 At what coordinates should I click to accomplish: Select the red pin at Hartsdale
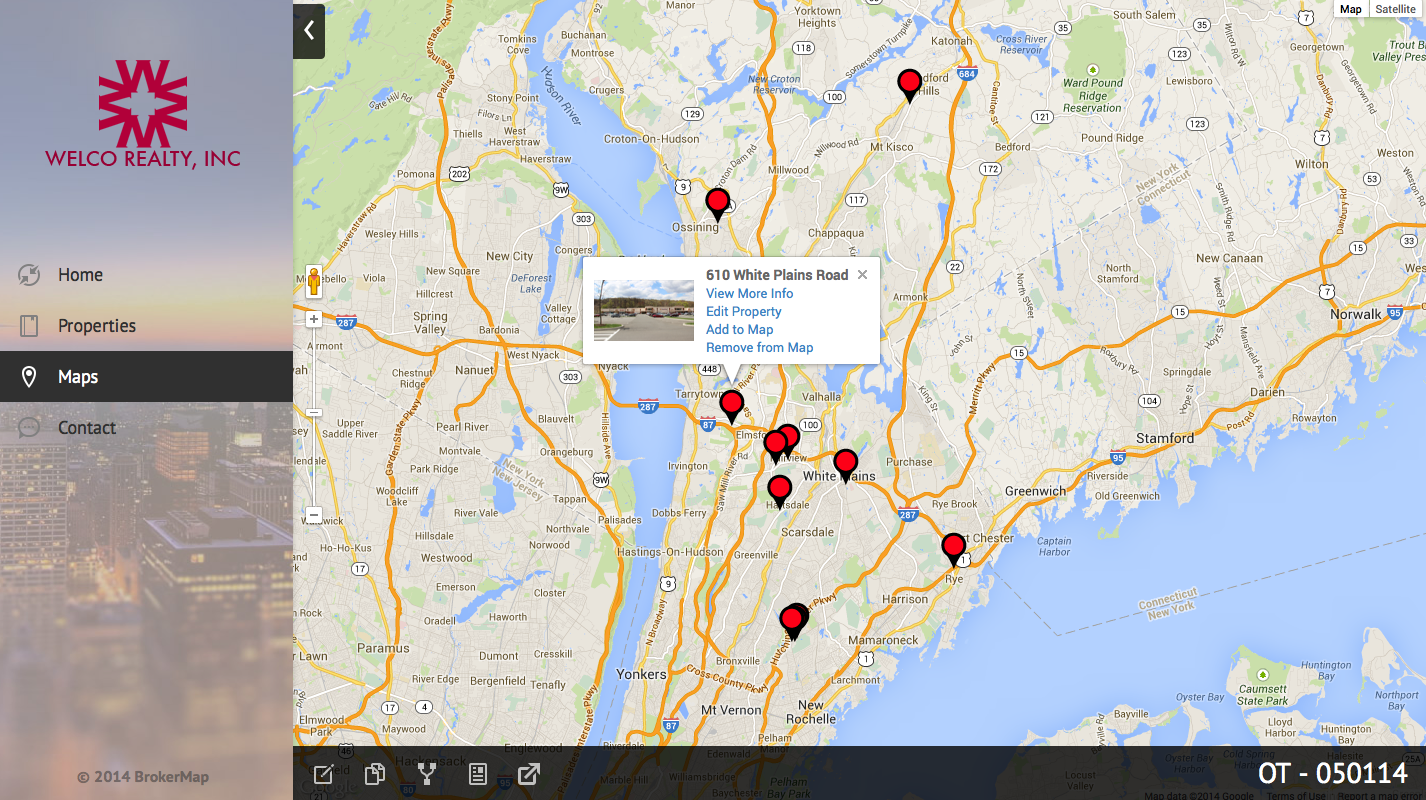point(780,491)
